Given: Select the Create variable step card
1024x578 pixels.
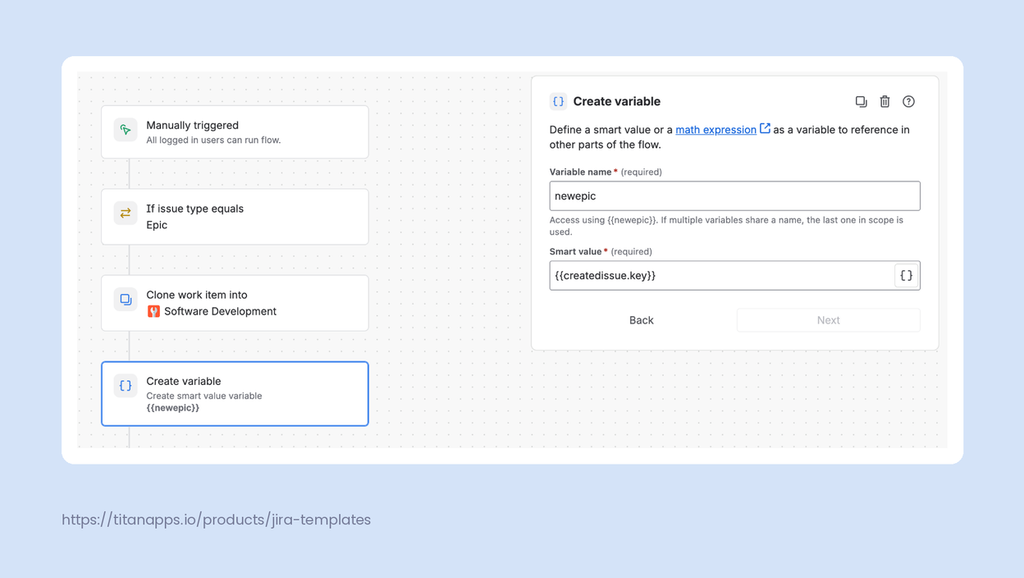Looking at the screenshot, I should [235, 394].
